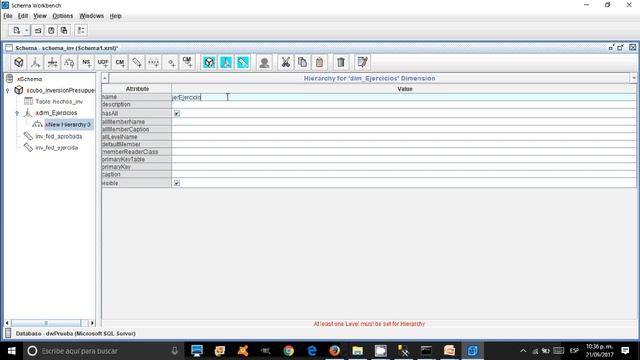Collapse the dim_Ejercicios dimension node
Screen dimensions: 640x360
pos(17,113)
